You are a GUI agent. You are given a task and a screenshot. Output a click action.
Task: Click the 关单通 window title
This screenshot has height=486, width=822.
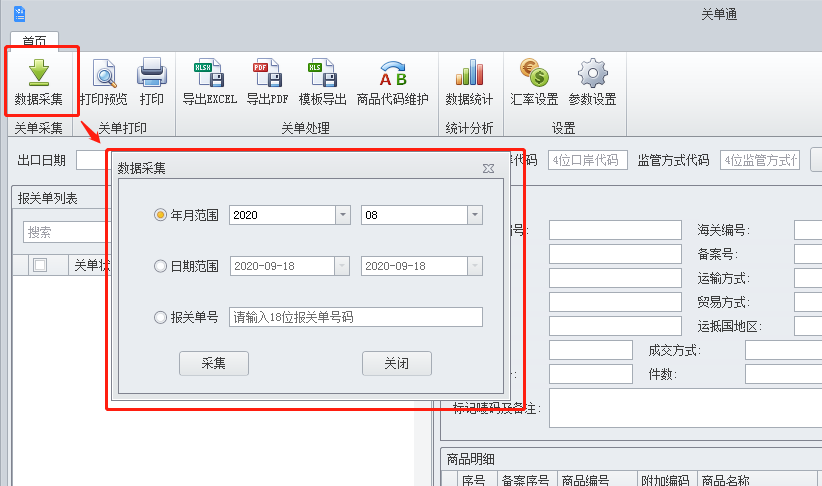pos(719,14)
